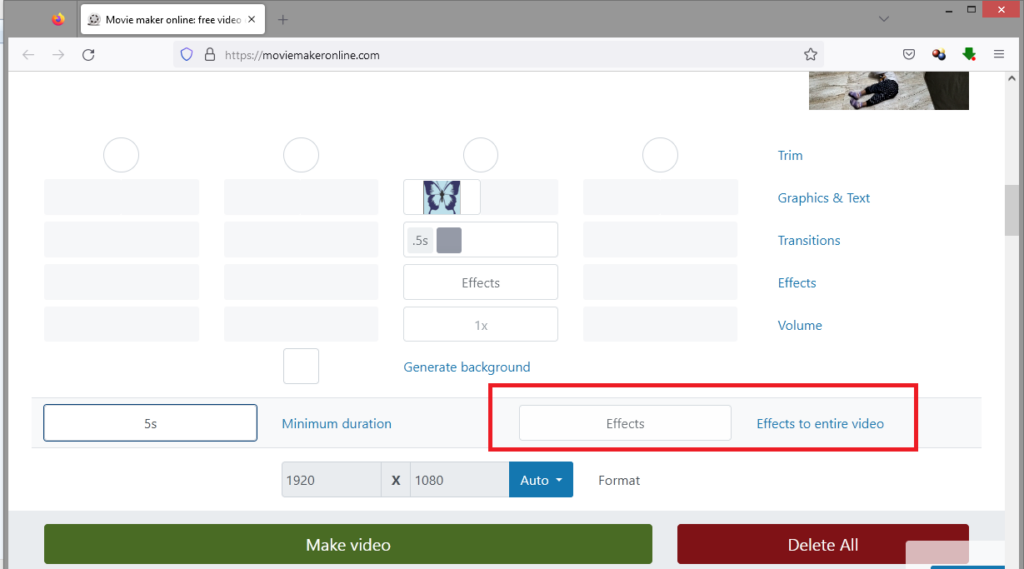
Task: Click the gray transition color swatch
Action: click(449, 240)
